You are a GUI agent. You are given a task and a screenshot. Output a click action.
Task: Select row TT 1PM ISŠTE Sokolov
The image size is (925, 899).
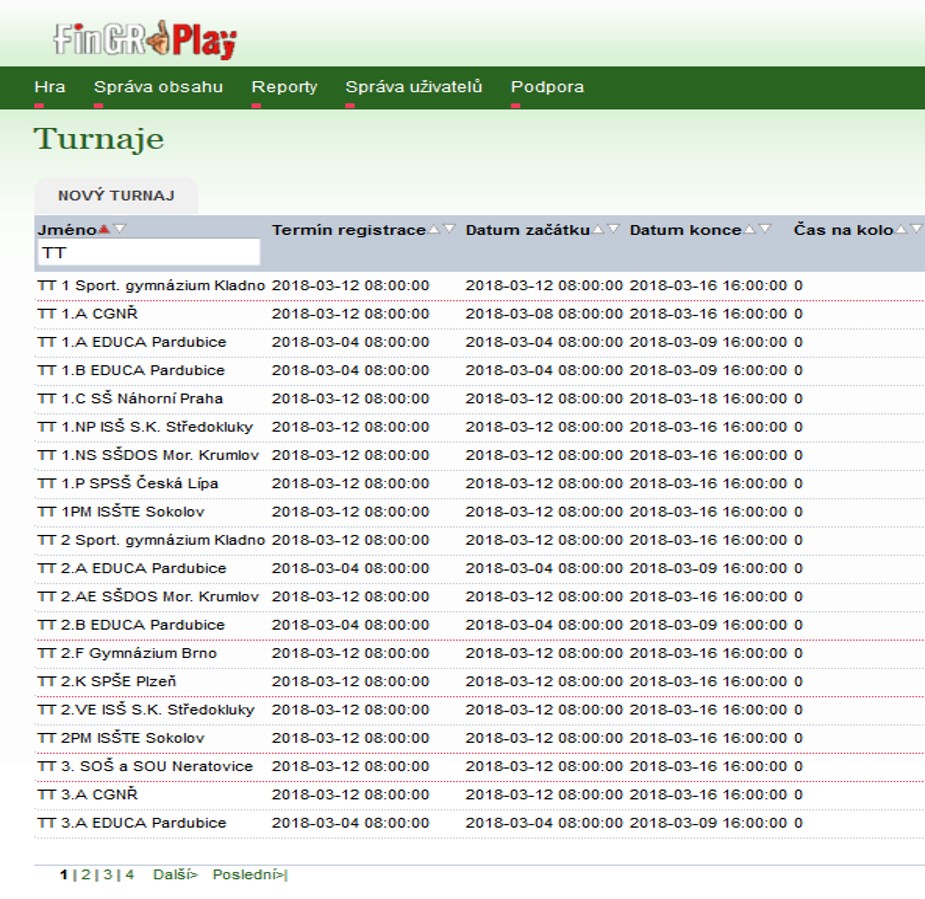click(x=479, y=512)
